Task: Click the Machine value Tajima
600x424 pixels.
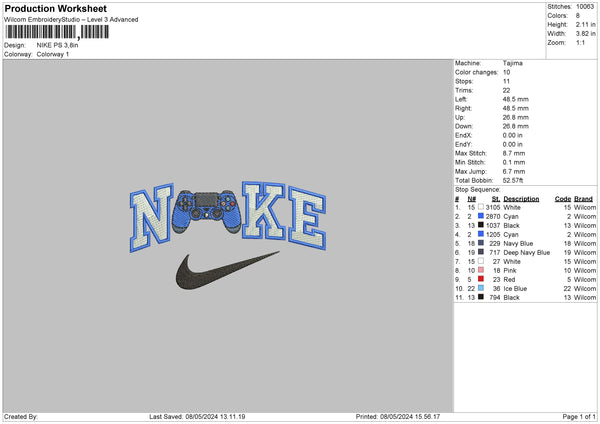Action: 512,63
